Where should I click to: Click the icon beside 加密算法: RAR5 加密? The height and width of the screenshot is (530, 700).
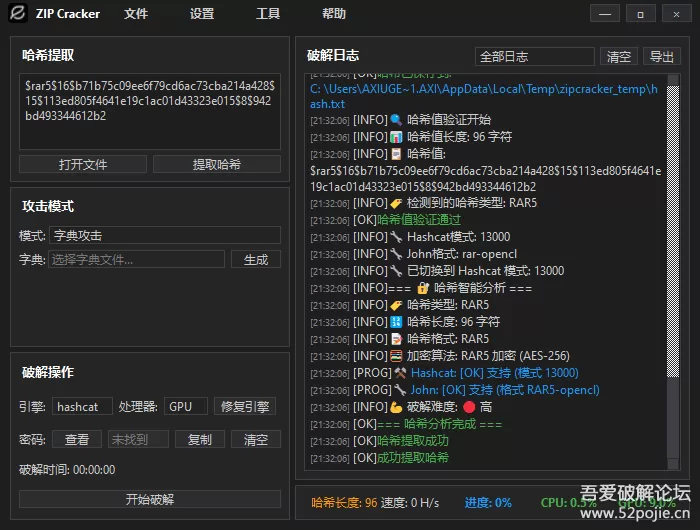(x=396, y=356)
